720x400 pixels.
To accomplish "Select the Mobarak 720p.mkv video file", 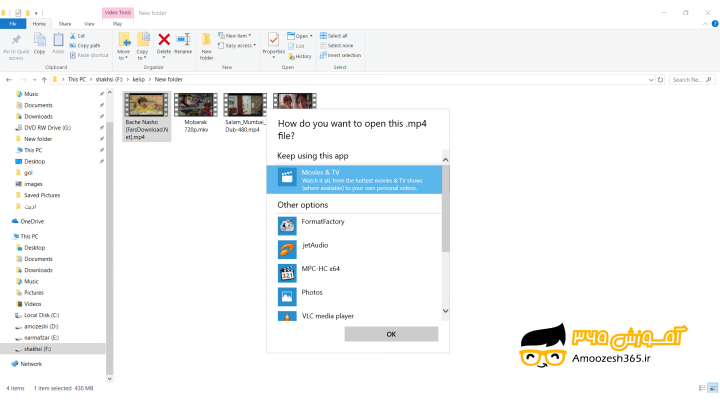I will point(196,113).
